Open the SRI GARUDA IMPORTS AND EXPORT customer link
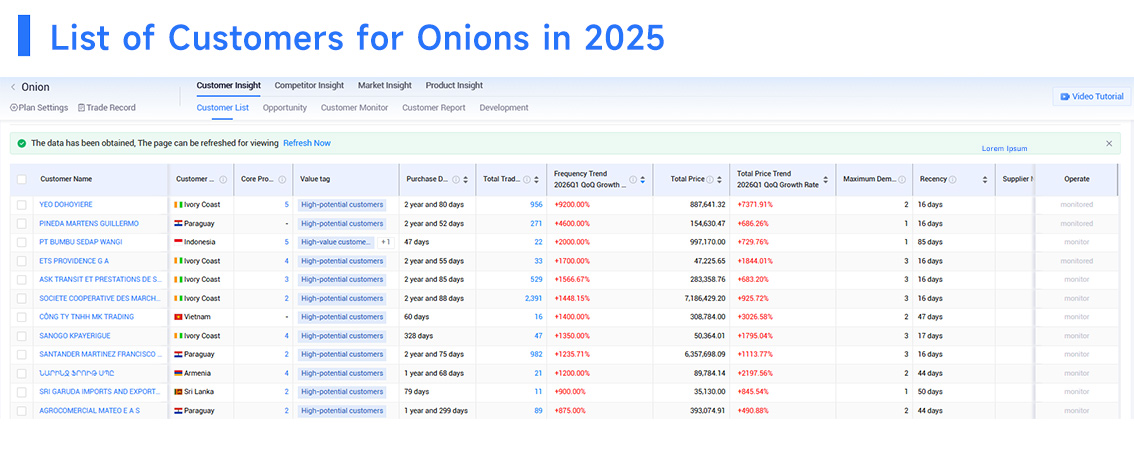This screenshot has height=449, width=1134. point(100,392)
